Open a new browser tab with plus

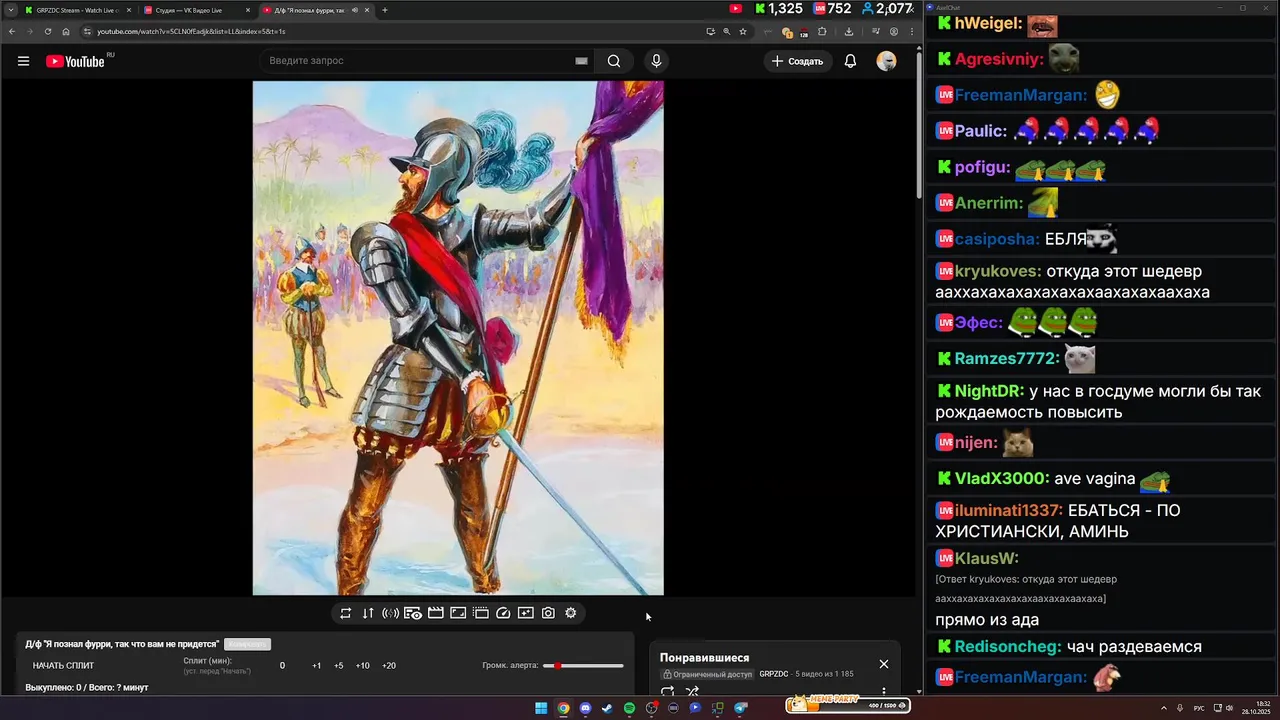385,10
